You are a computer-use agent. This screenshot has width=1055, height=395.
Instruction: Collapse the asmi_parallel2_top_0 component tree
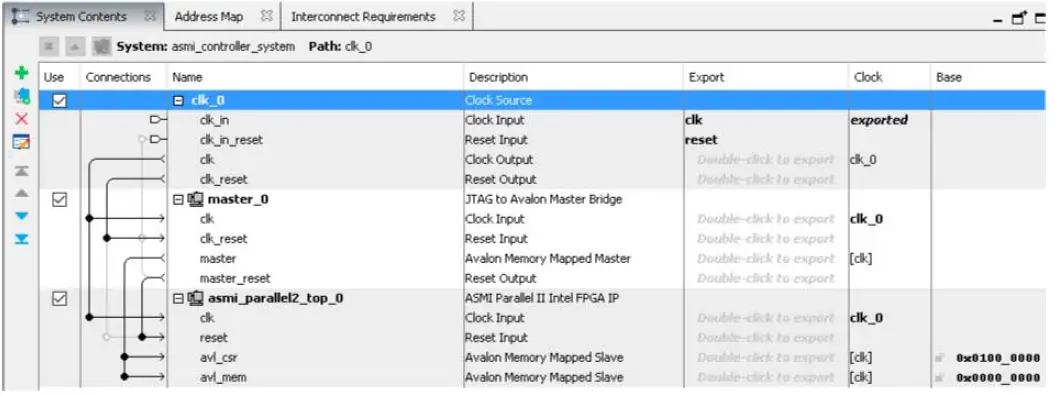click(178, 298)
